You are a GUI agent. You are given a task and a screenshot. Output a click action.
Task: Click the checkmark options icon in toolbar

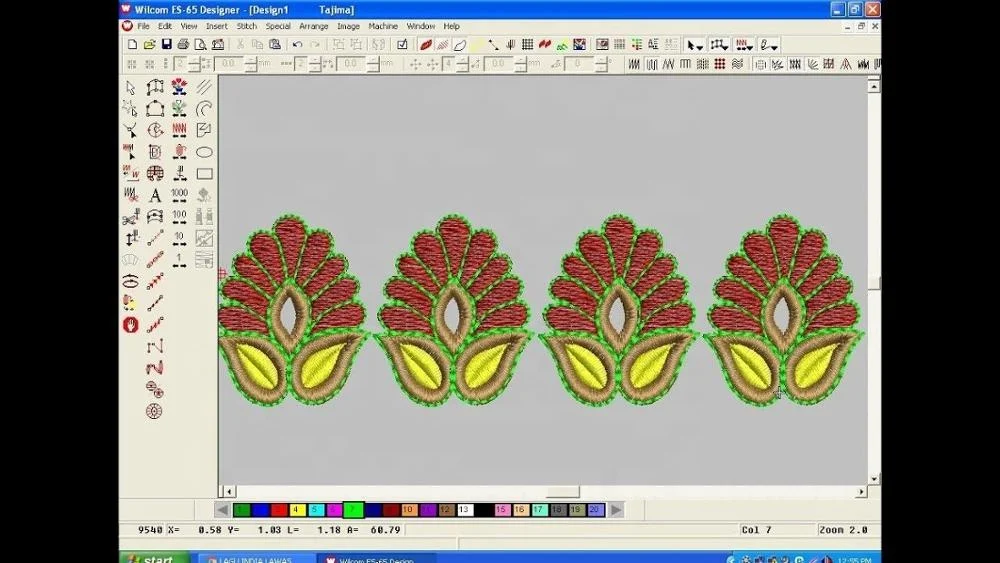pyautogui.click(x=402, y=45)
